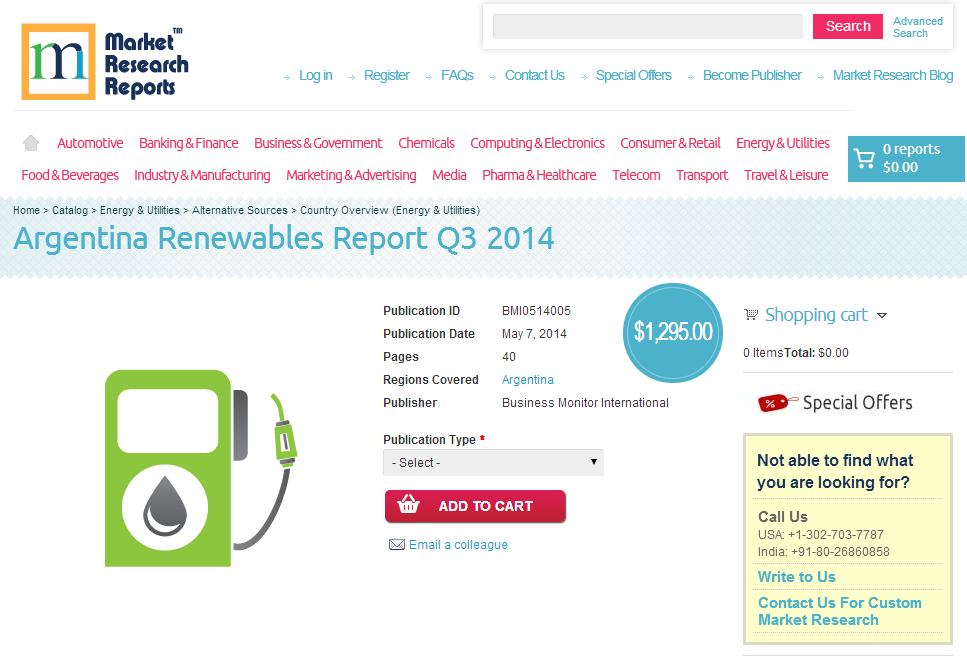Click the small Shopping cart icon

point(751,315)
